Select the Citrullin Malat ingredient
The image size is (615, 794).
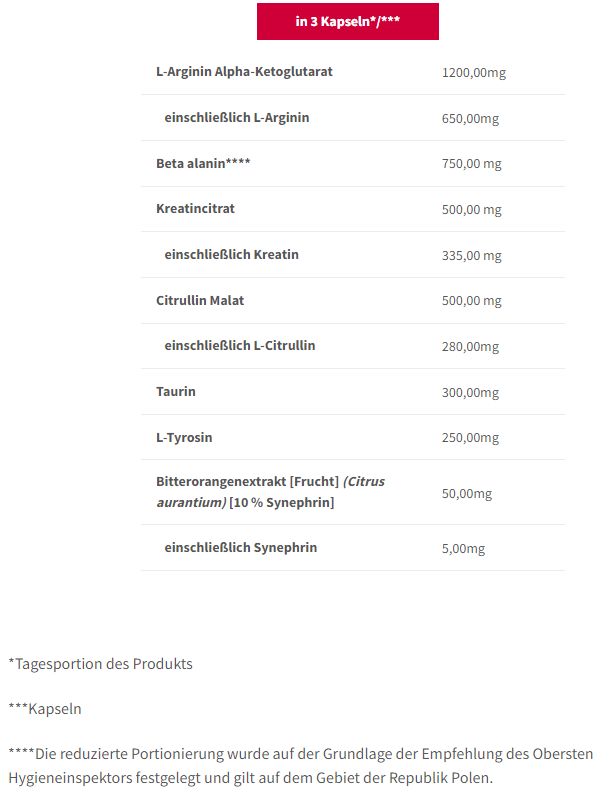point(200,300)
